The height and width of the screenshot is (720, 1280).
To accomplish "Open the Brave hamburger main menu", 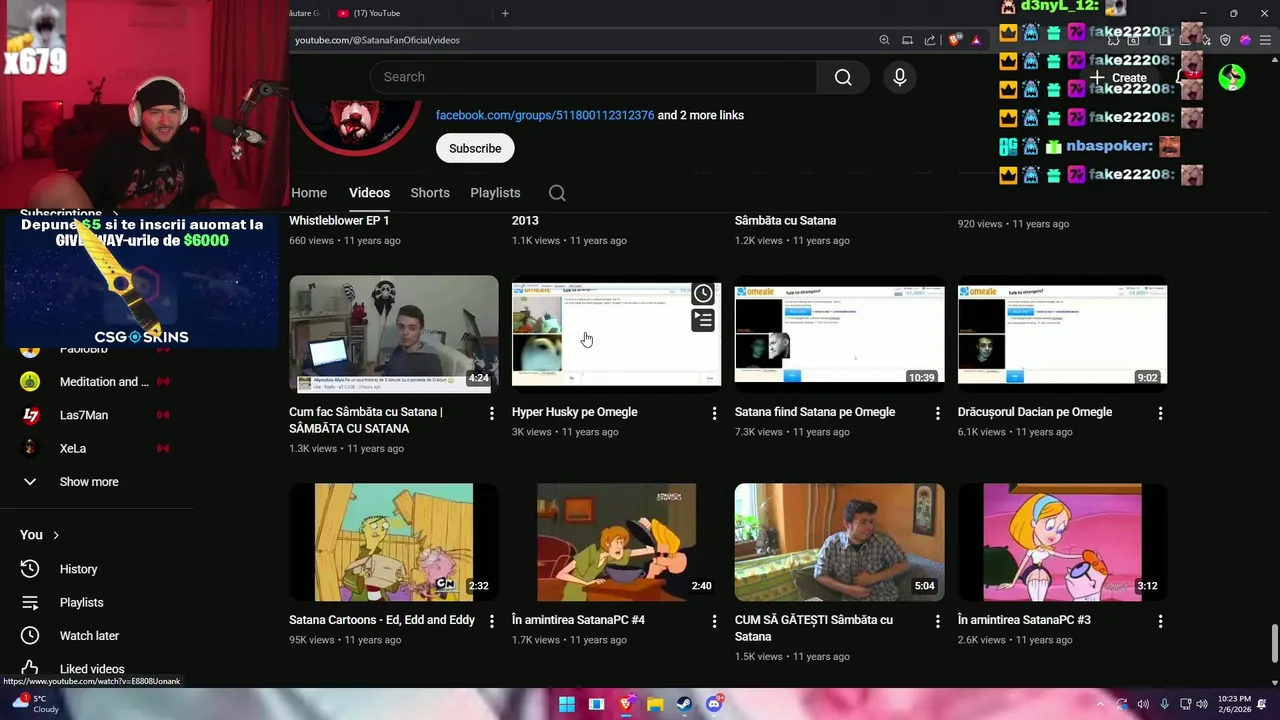I will (1264, 40).
